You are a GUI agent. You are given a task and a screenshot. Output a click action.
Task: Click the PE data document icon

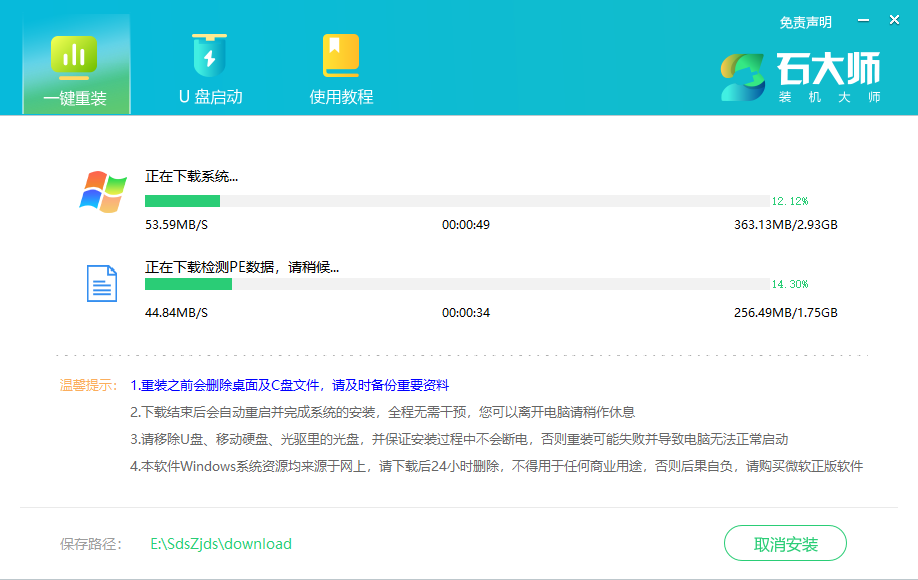coord(103,285)
